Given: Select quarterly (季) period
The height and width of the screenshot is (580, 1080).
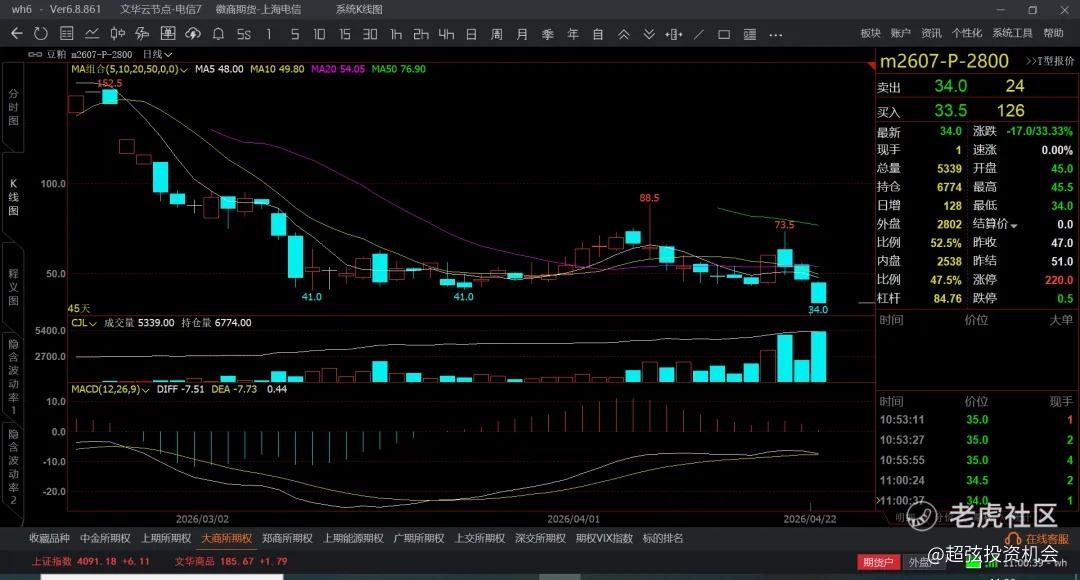Looking at the screenshot, I should click(x=548, y=34).
